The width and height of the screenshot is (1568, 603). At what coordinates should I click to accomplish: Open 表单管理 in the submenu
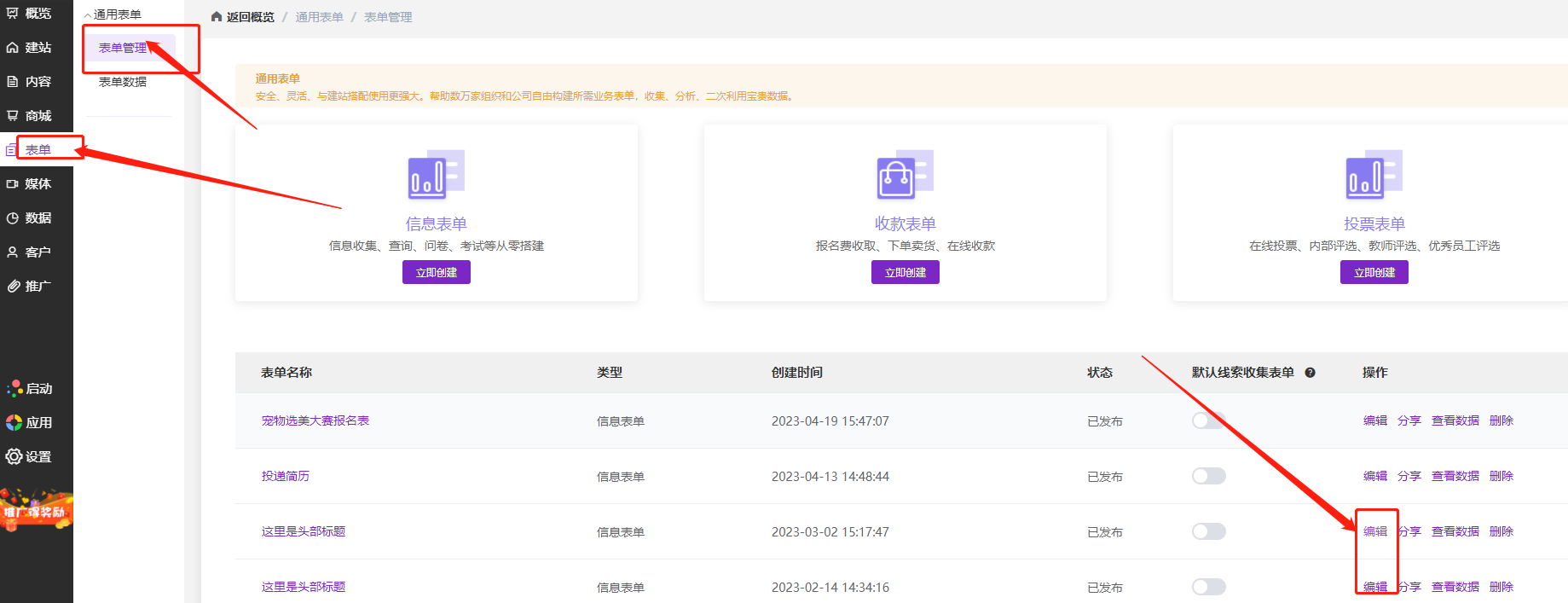pos(123,48)
